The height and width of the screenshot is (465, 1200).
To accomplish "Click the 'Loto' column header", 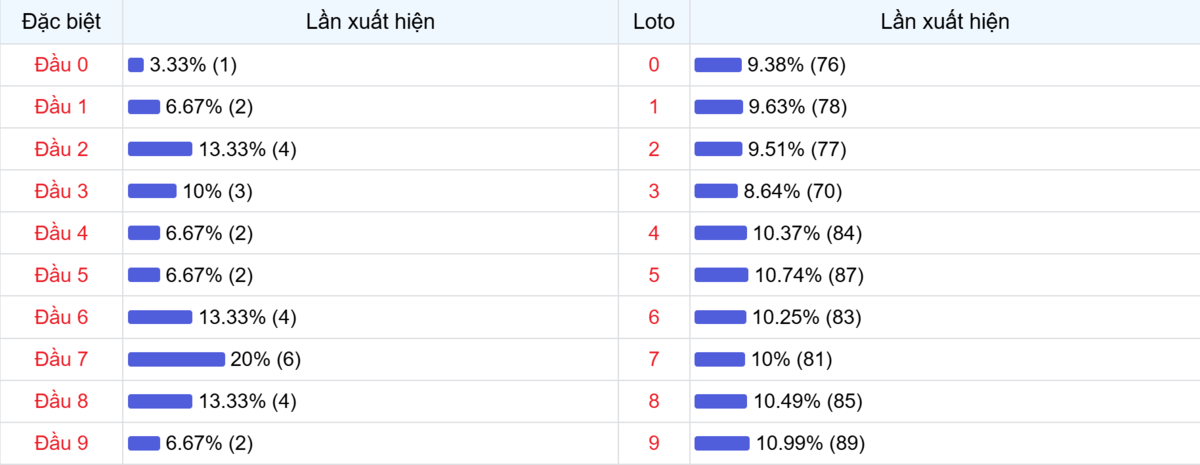I will 654,21.
